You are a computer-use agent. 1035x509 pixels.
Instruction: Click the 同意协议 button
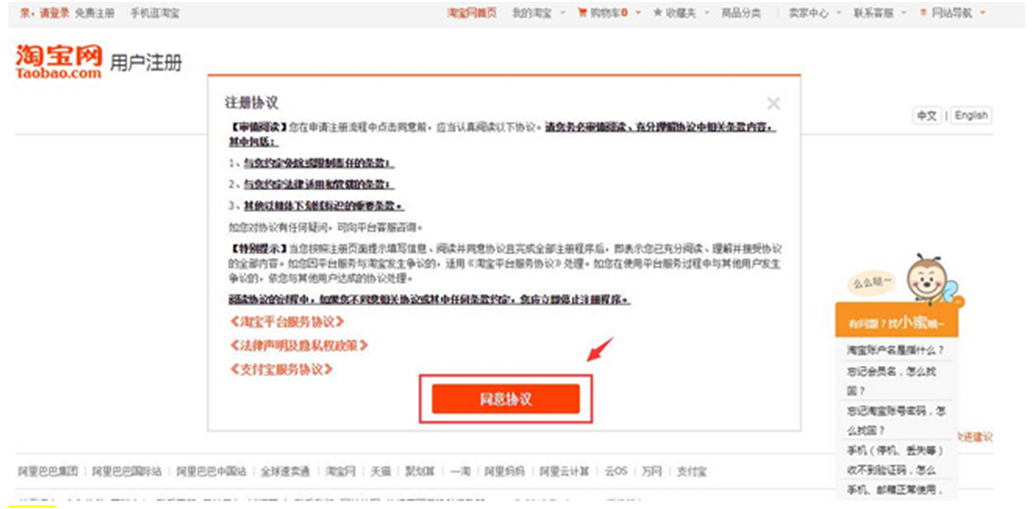click(505, 399)
